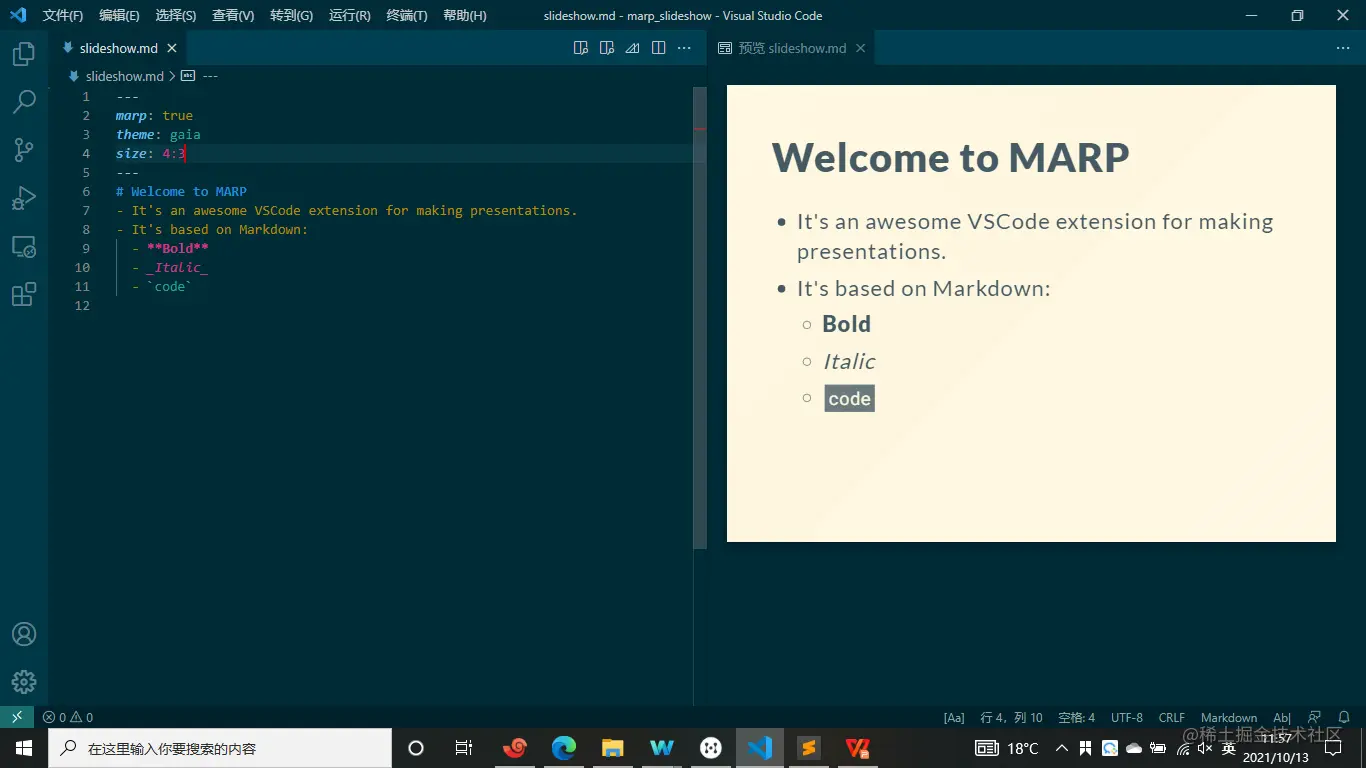Viewport: 1366px width, 768px height.
Task: Click the muted volume icon in system tray
Action: (x=1205, y=748)
